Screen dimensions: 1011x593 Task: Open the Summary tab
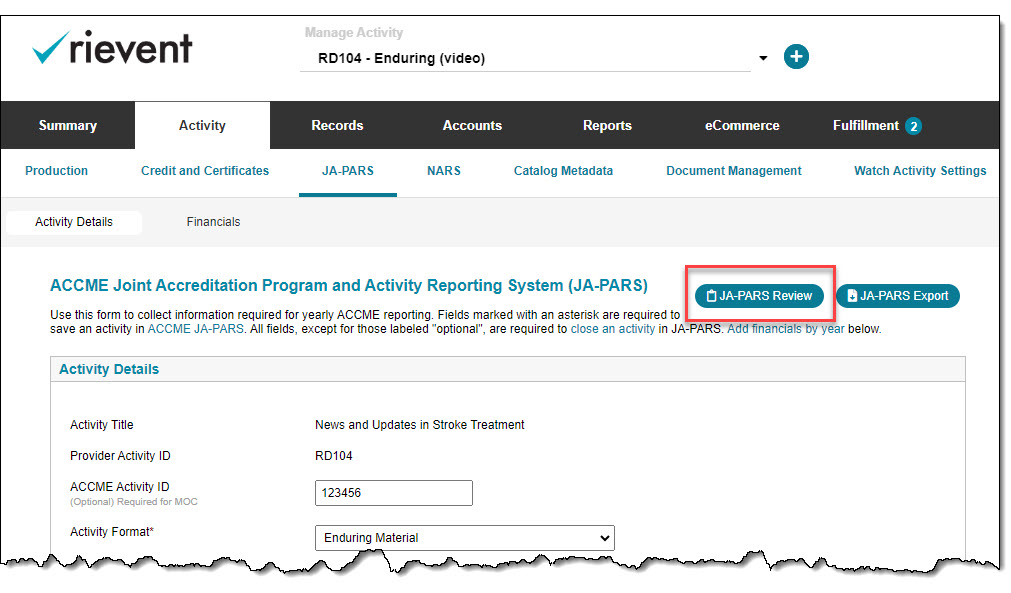pos(68,126)
